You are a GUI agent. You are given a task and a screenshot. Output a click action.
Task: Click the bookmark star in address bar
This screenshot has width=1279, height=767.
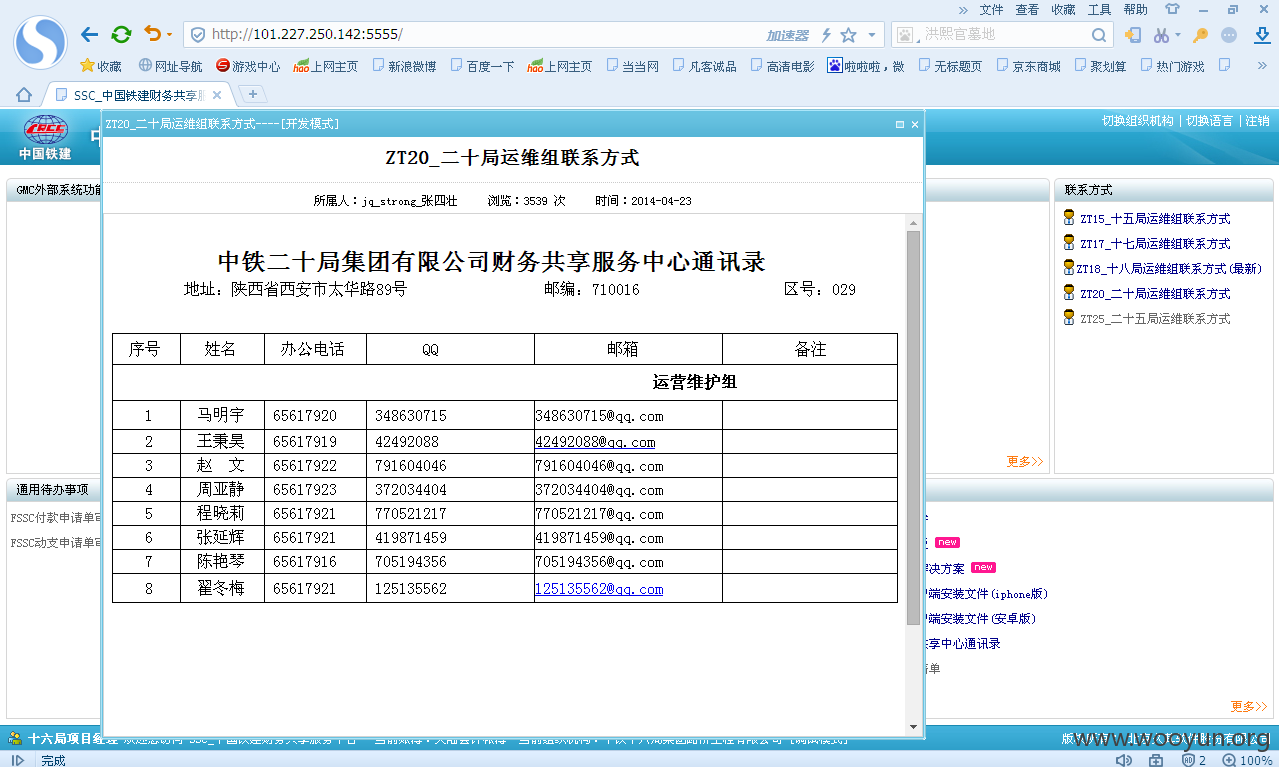click(848, 35)
